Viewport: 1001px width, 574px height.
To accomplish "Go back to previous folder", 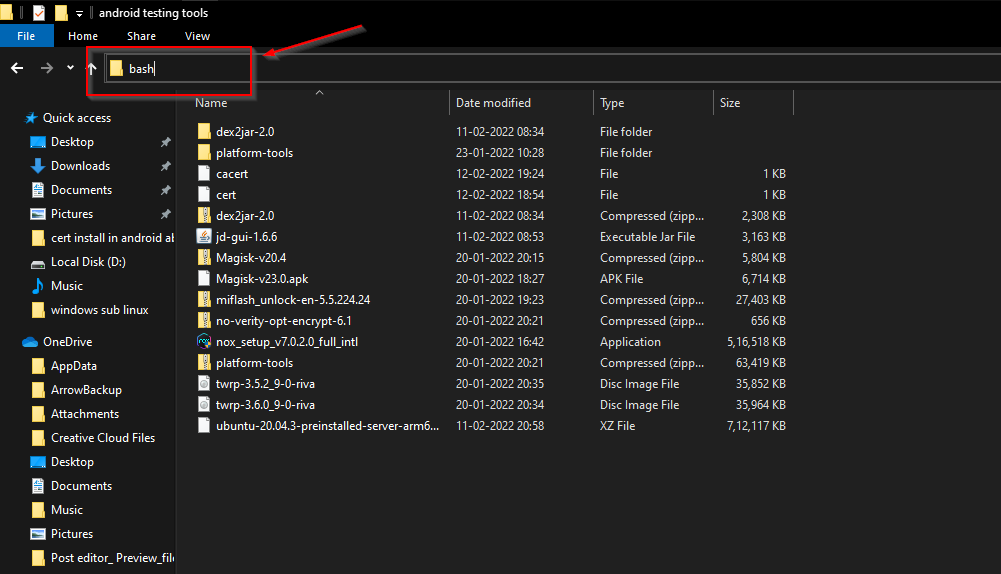I will tap(17, 68).
